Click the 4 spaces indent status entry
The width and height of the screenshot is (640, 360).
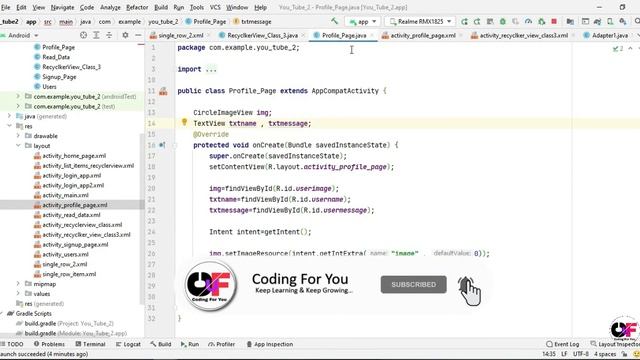pyautogui.click(x=605, y=354)
